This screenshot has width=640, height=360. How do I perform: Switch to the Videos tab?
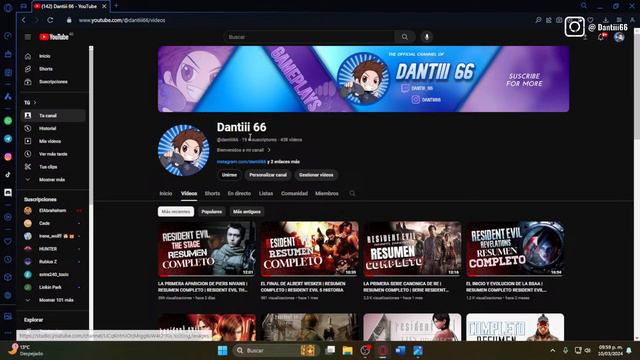(x=189, y=193)
